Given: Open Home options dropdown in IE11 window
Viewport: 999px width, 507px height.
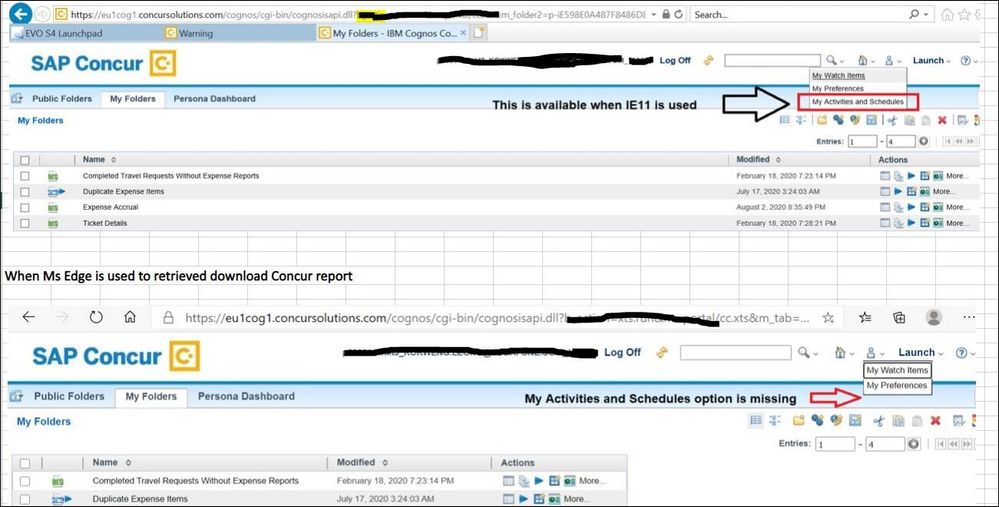Looking at the screenshot, I should tap(866, 61).
